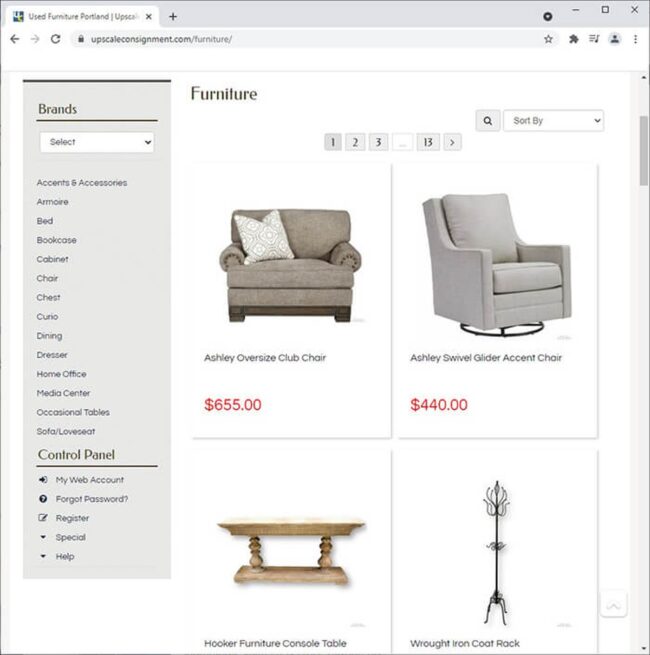Screen dimensions: 650x655
Task: Click Forgot Password question mark icon
Action: [x=43, y=499]
